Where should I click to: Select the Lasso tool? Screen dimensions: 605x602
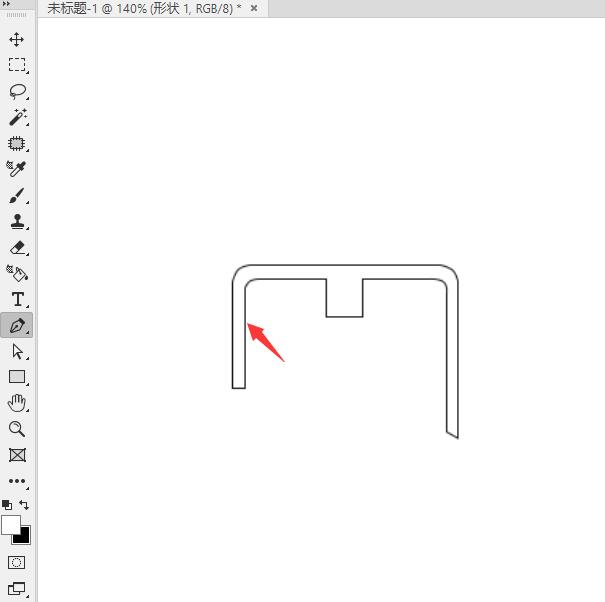(17, 91)
